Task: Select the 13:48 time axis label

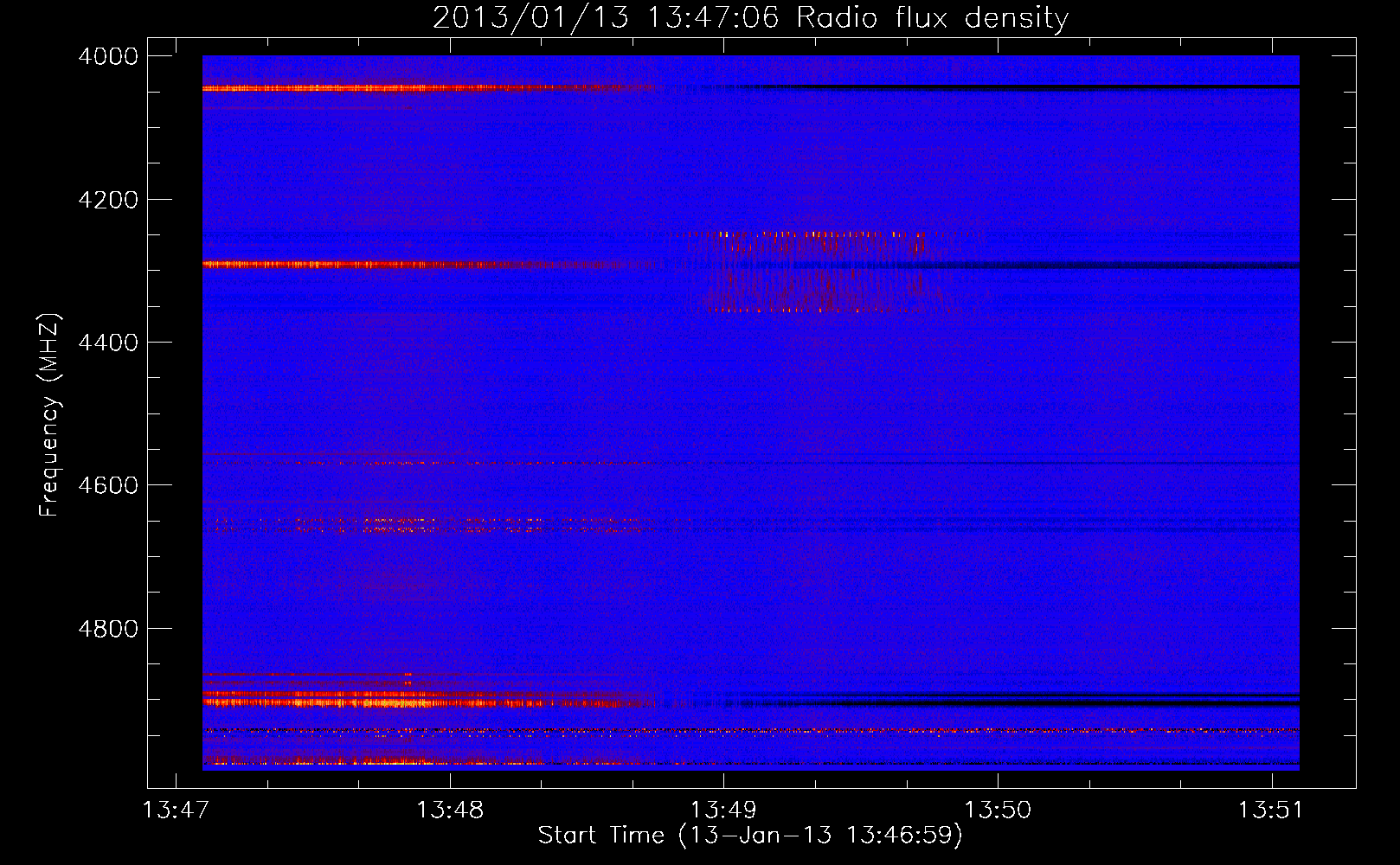Action: (x=450, y=811)
